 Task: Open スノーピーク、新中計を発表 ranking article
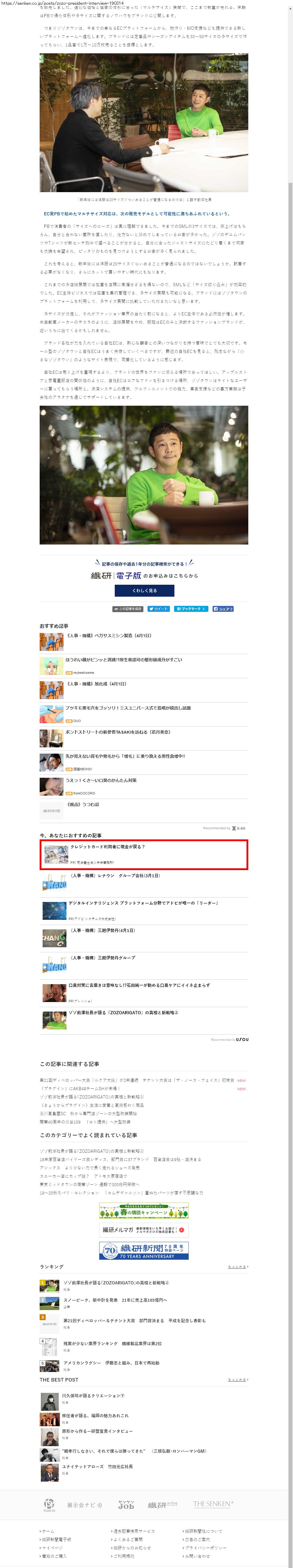[115, 1301]
